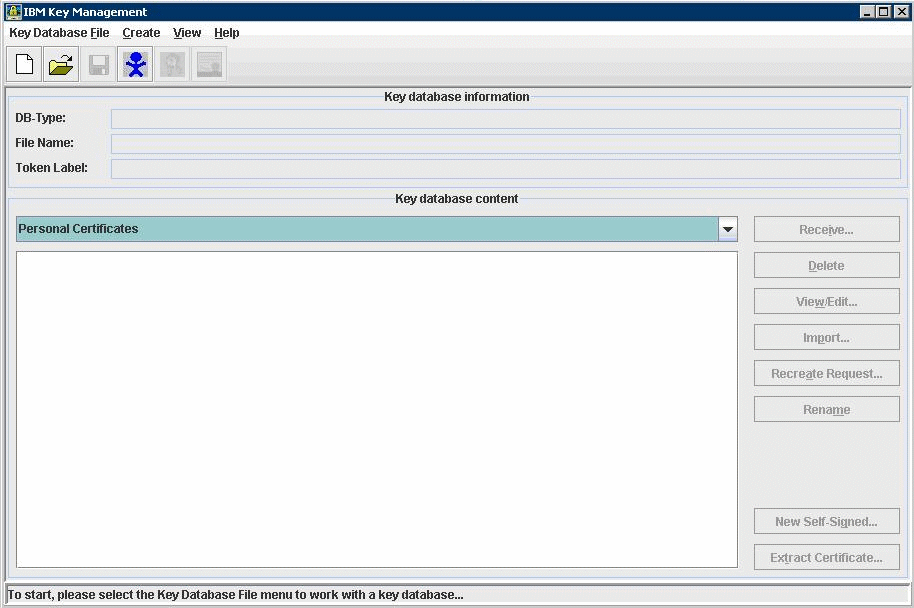Click the Import... button
This screenshot has width=914, height=608.
[x=827, y=338]
